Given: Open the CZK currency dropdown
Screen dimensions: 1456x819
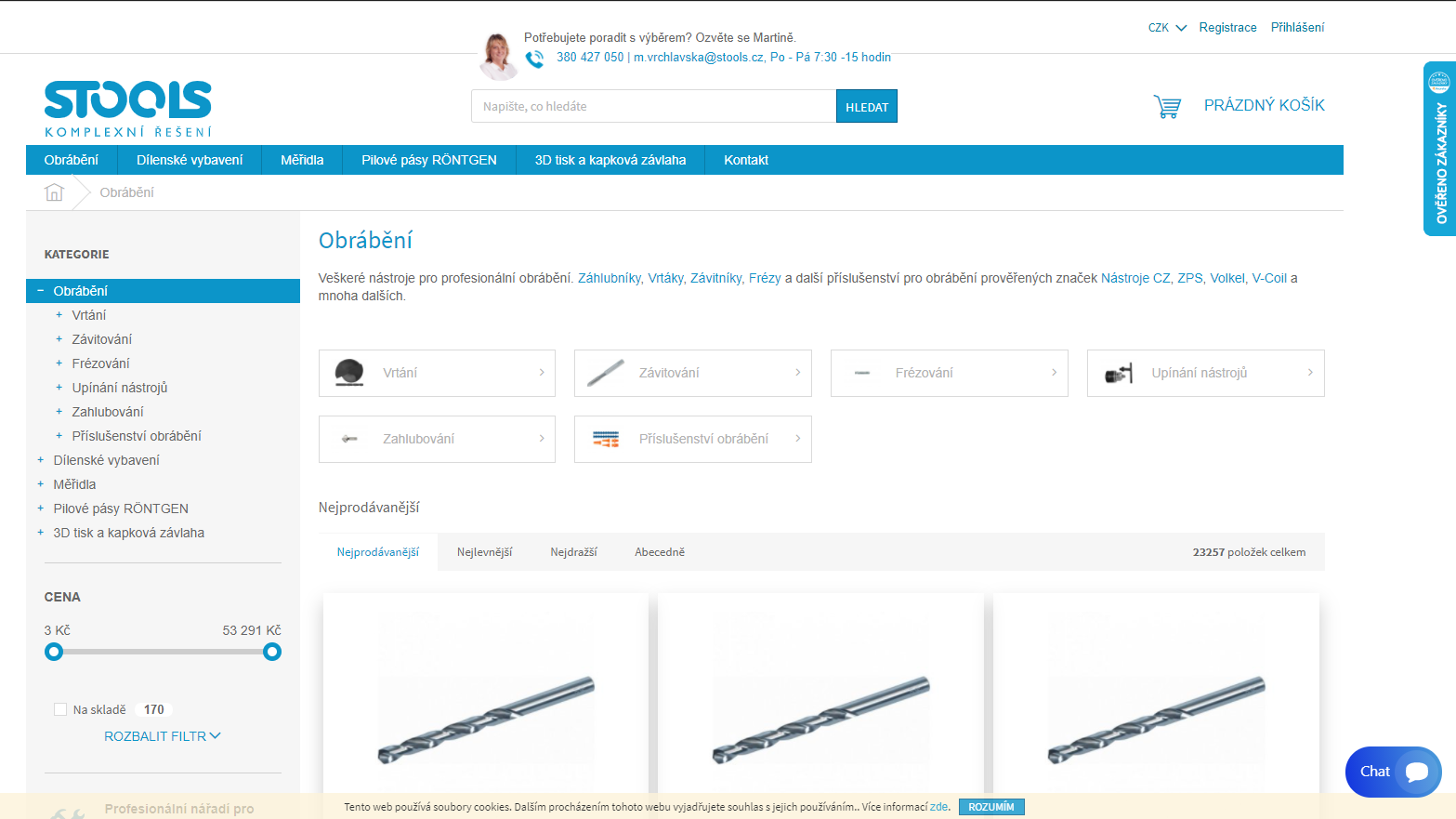Looking at the screenshot, I should (x=1167, y=28).
